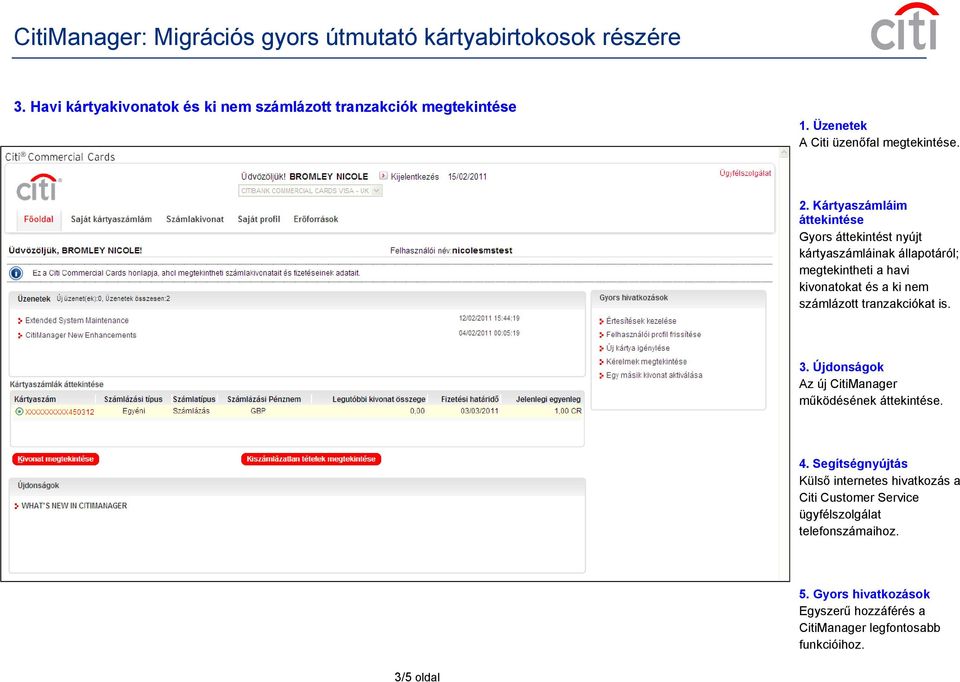Click the Kijelentkezés arrow icon
Image resolution: width=960 pixels, height=682 pixels.
click(383, 176)
